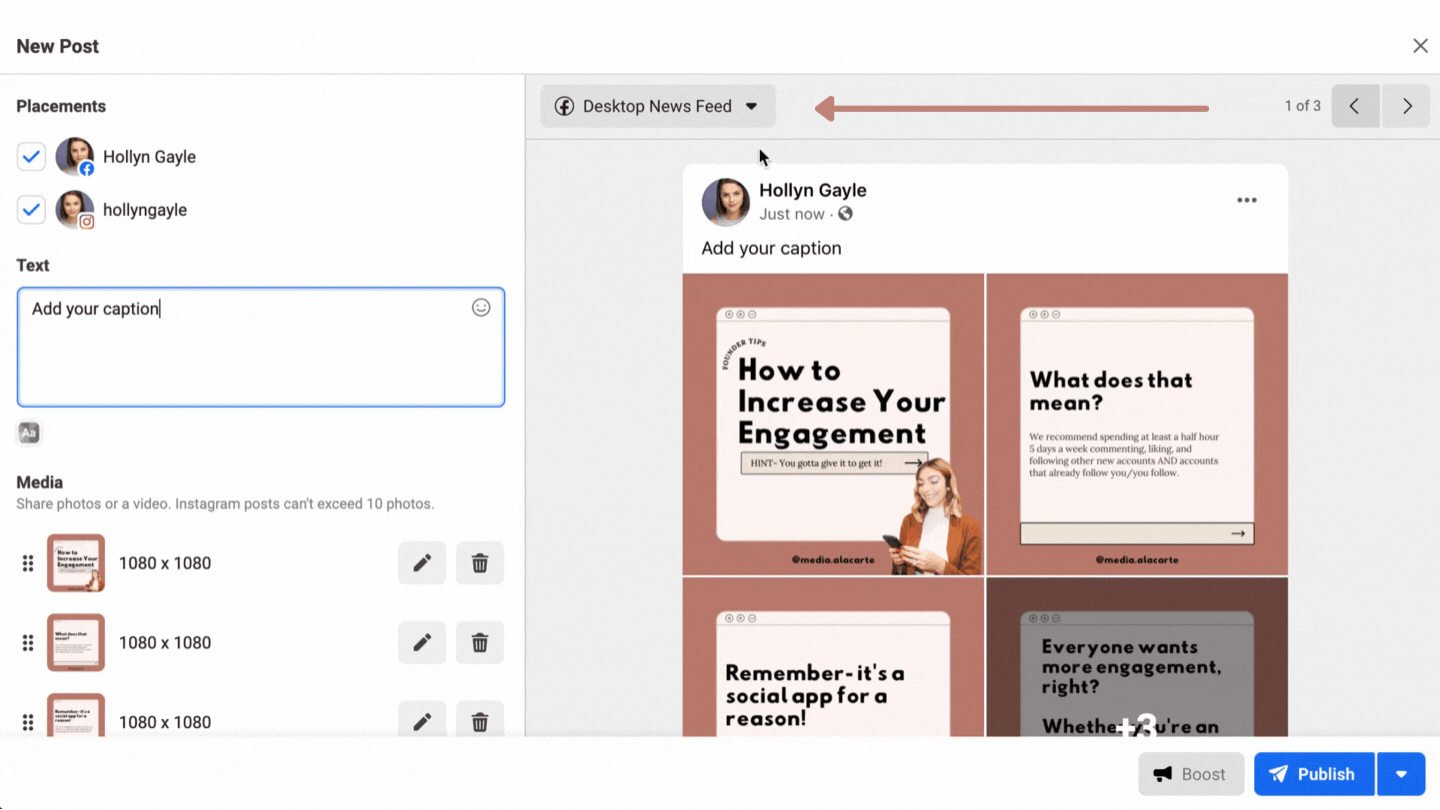Click the Aa text background icon

point(29,433)
